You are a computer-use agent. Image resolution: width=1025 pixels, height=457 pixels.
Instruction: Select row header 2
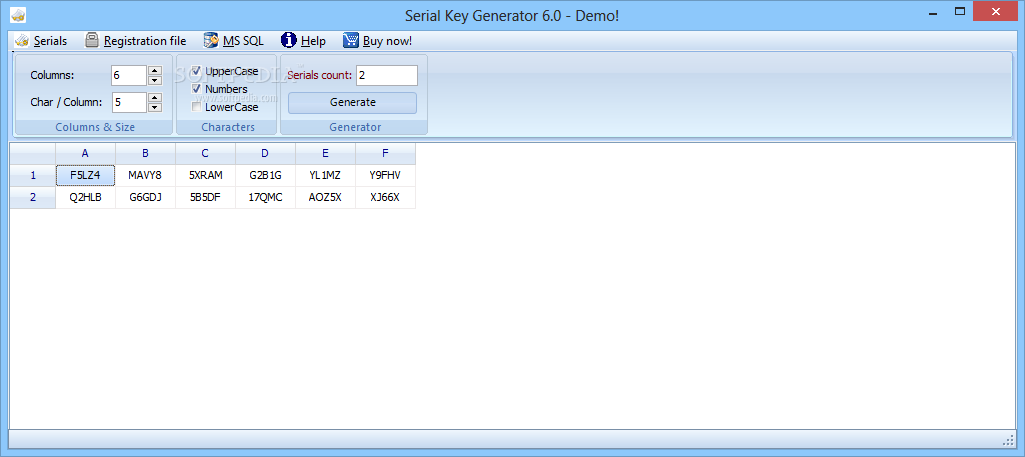[33, 197]
